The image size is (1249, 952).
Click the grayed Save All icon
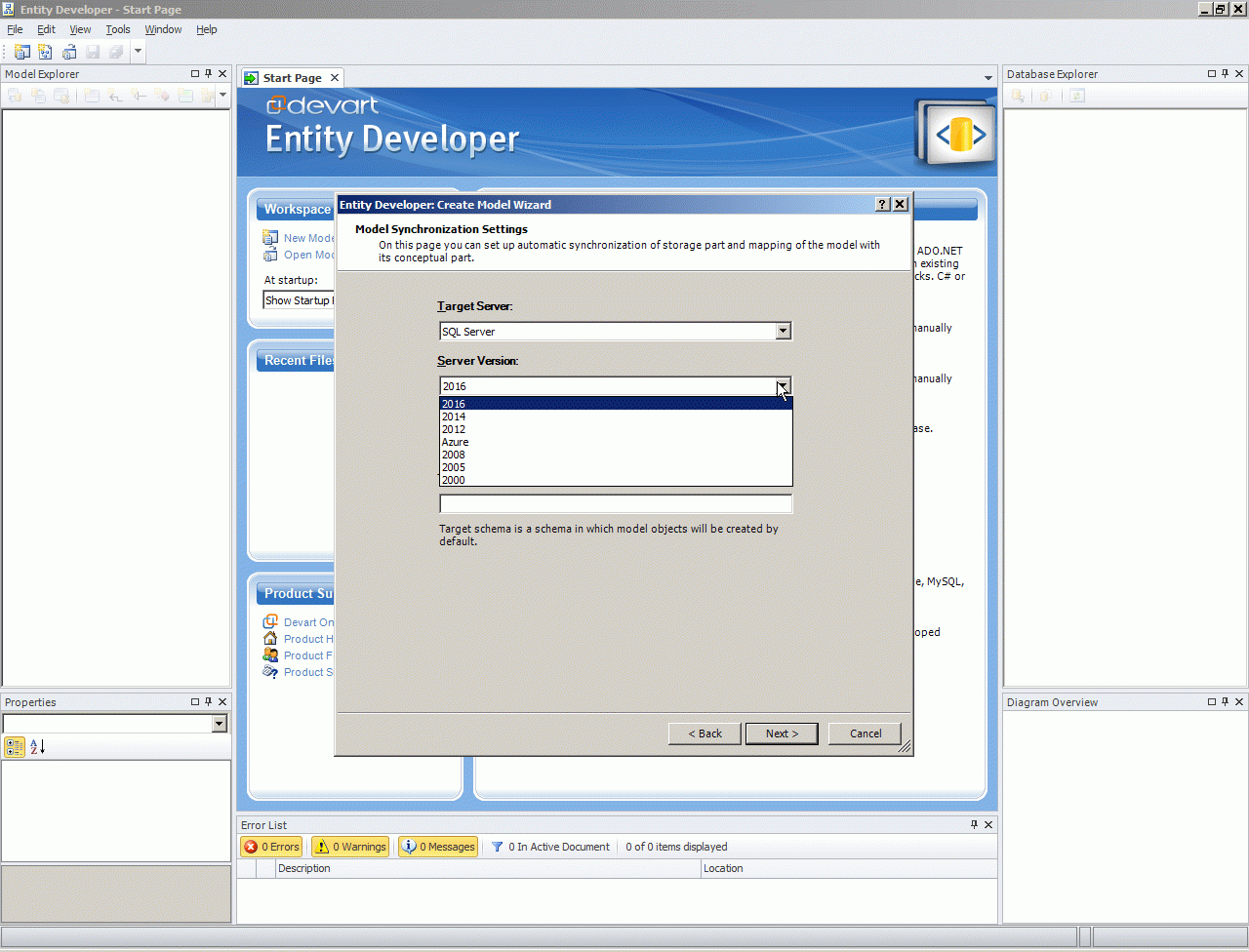click(x=116, y=52)
